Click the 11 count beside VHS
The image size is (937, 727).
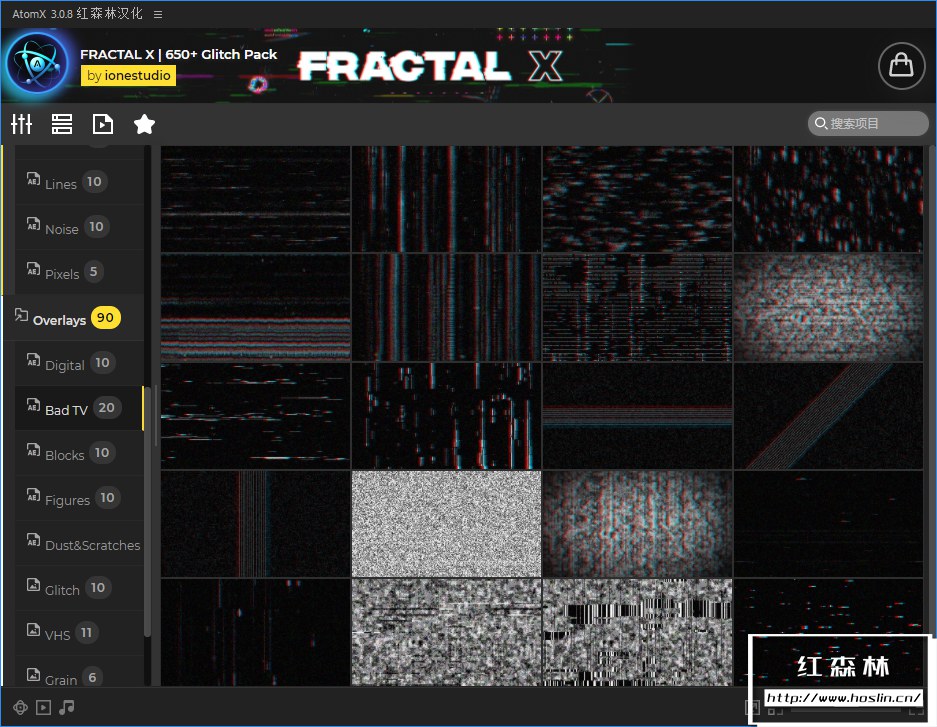pyautogui.click(x=87, y=632)
